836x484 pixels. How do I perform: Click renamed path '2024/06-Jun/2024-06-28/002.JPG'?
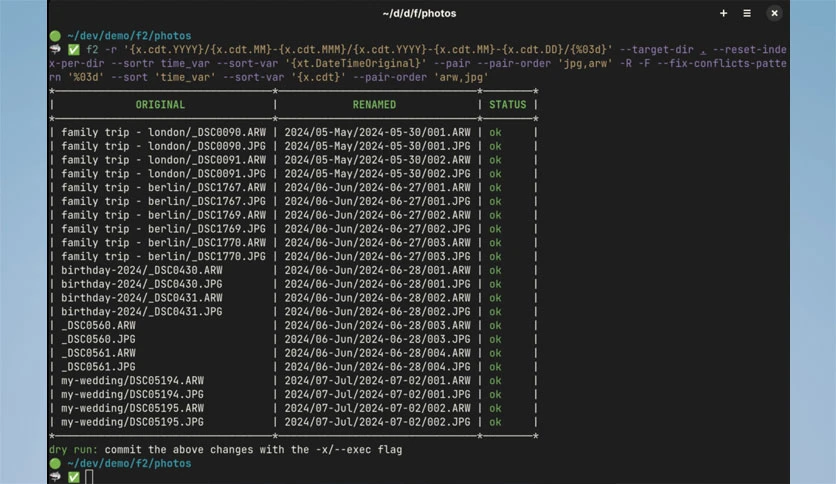point(377,312)
